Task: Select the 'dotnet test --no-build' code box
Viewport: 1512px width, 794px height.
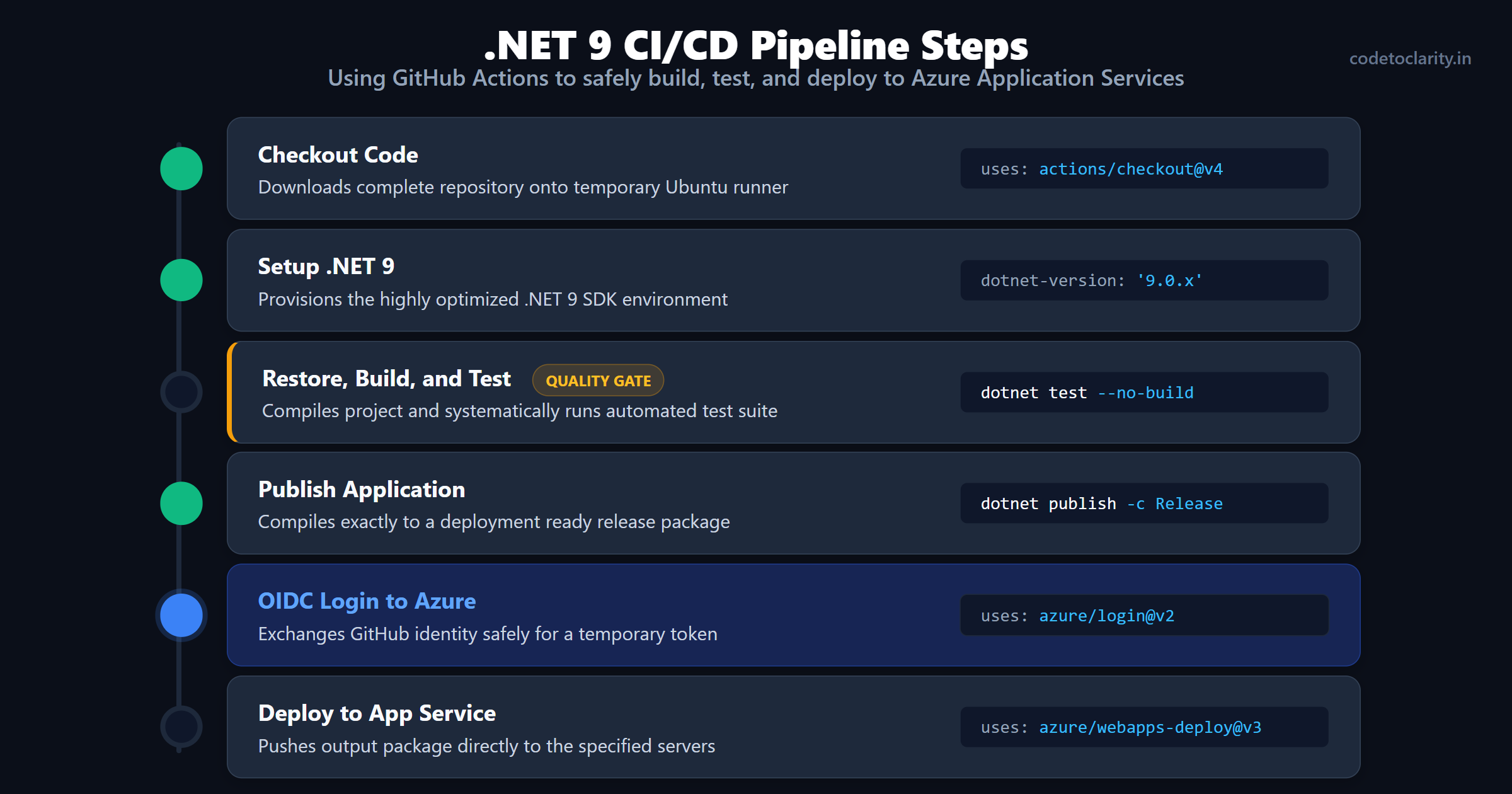Action: click(1144, 393)
